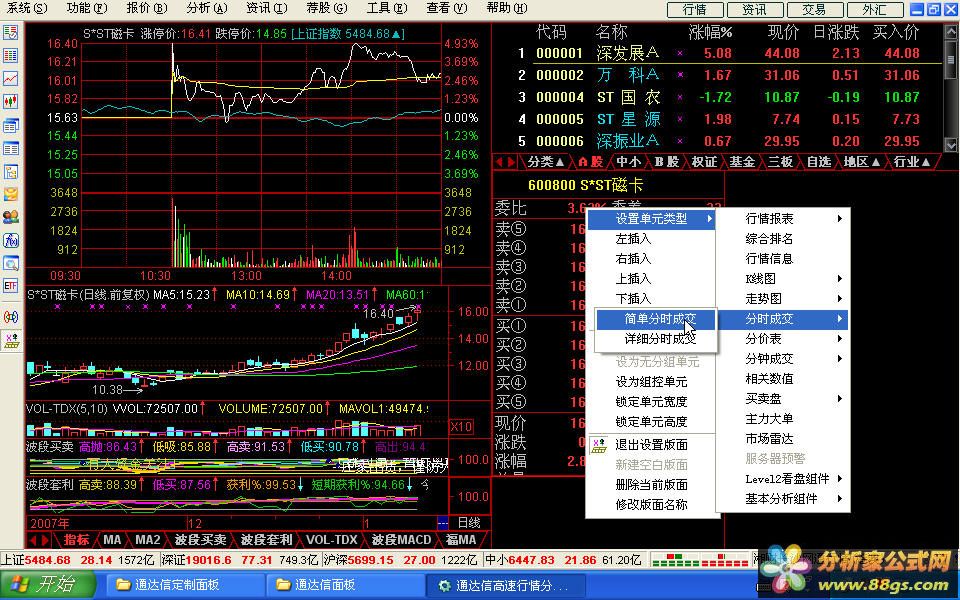This screenshot has height=600, width=960.
Task: Click the layout settings icon at sidebar bottom
Action: coord(12,341)
